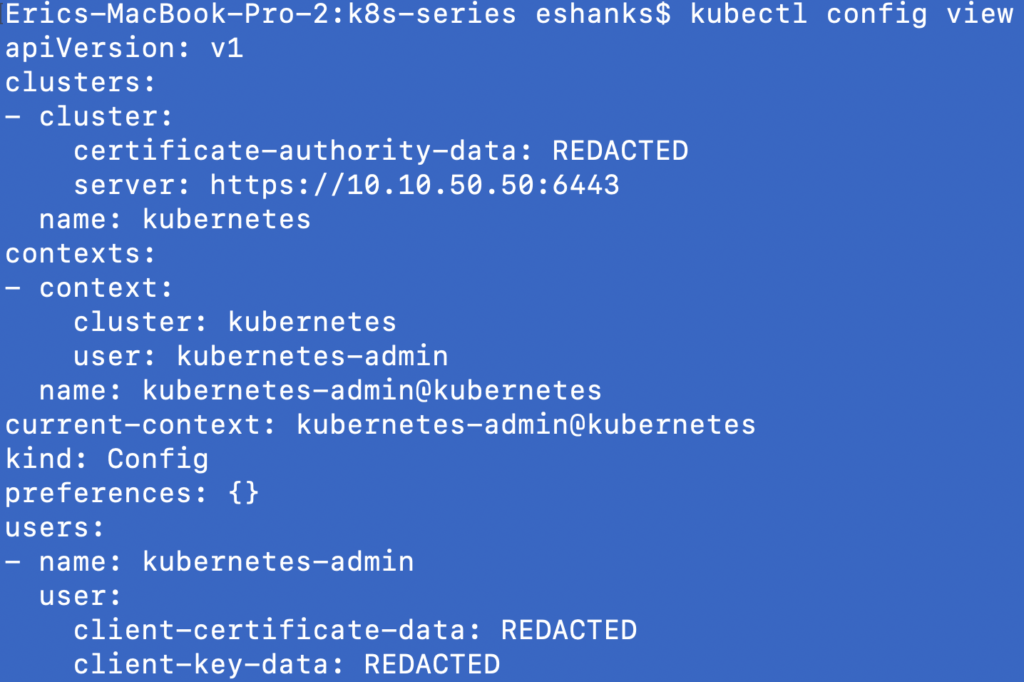Click the "user: kubernetes-admin" context entry

click(x=260, y=357)
